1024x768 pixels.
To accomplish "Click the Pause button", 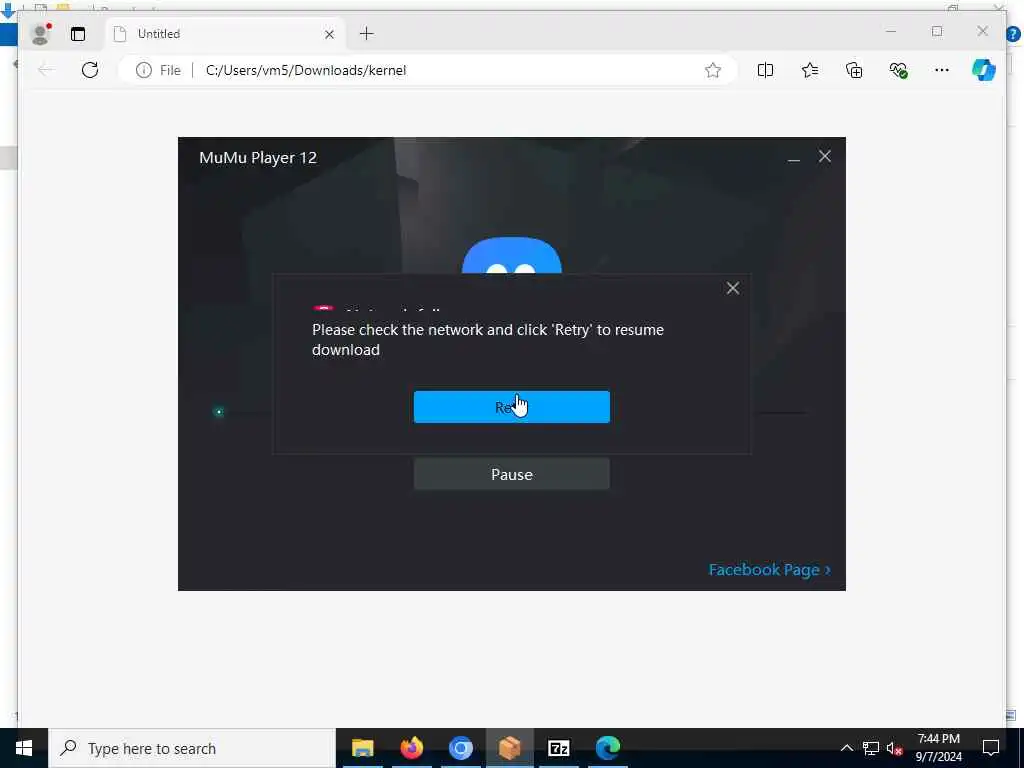I will click(511, 474).
